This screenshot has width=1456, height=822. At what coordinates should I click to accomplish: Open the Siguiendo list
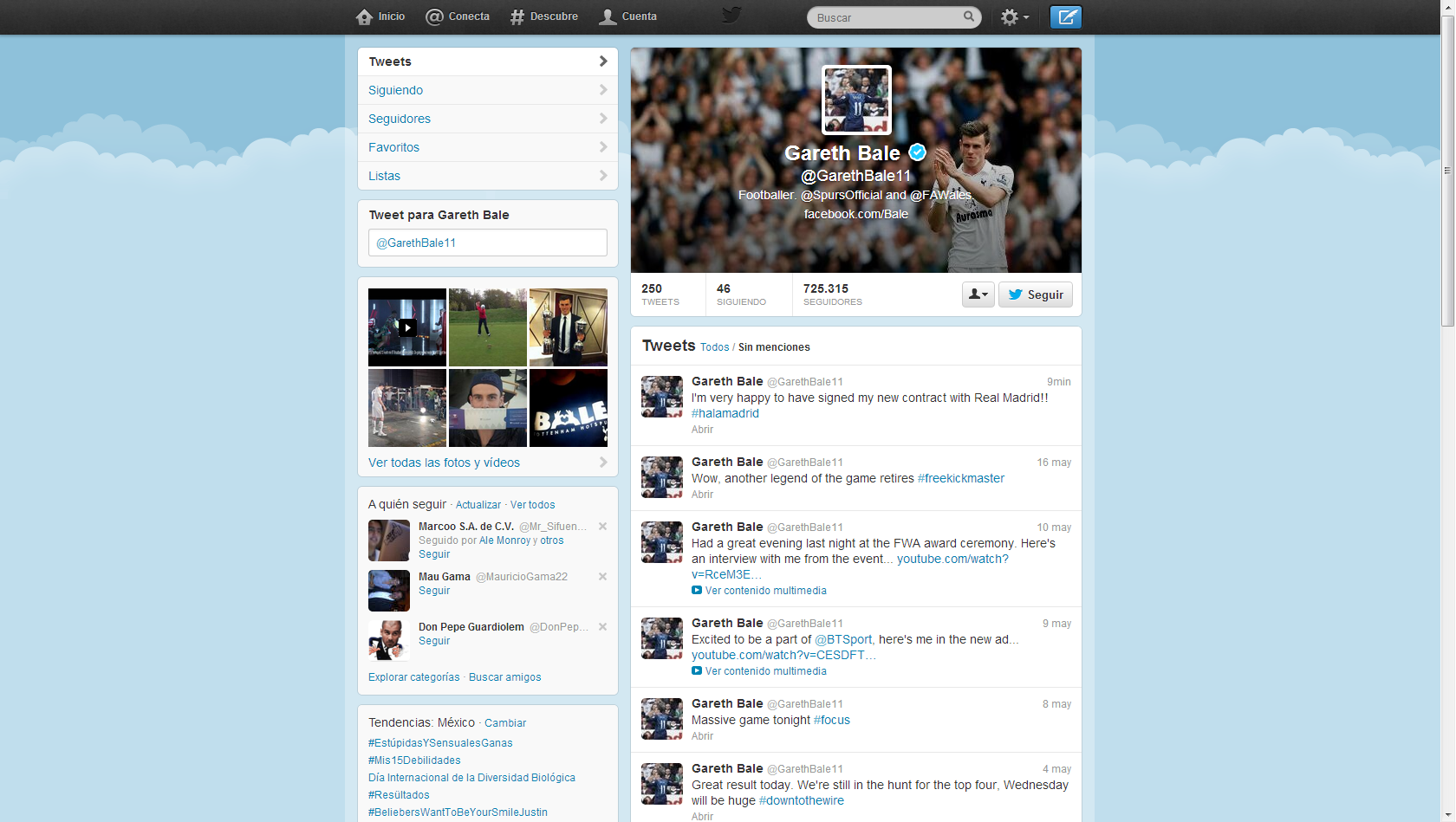(x=488, y=90)
